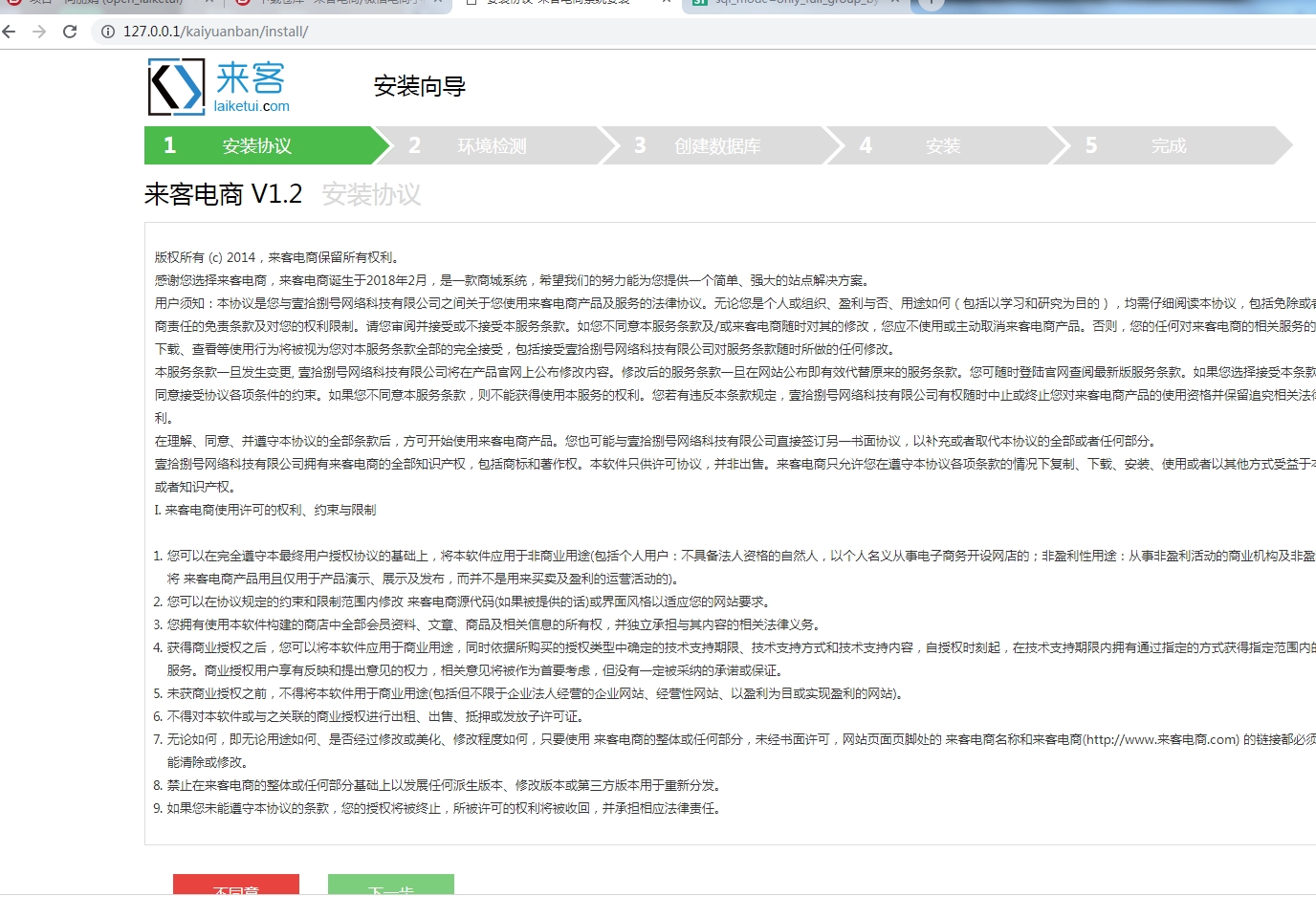Click clause 6 beginning 不得对本软件或与之关联的商业授权

coord(369,716)
